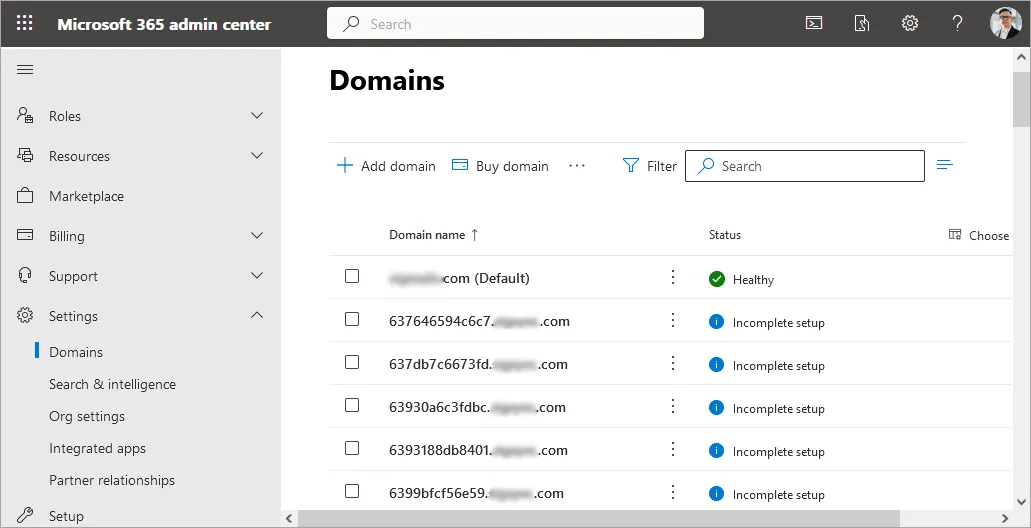This screenshot has height=528, width=1031.
Task: Click the Settings gear icon in sidebar
Action: pyautogui.click(x=25, y=316)
